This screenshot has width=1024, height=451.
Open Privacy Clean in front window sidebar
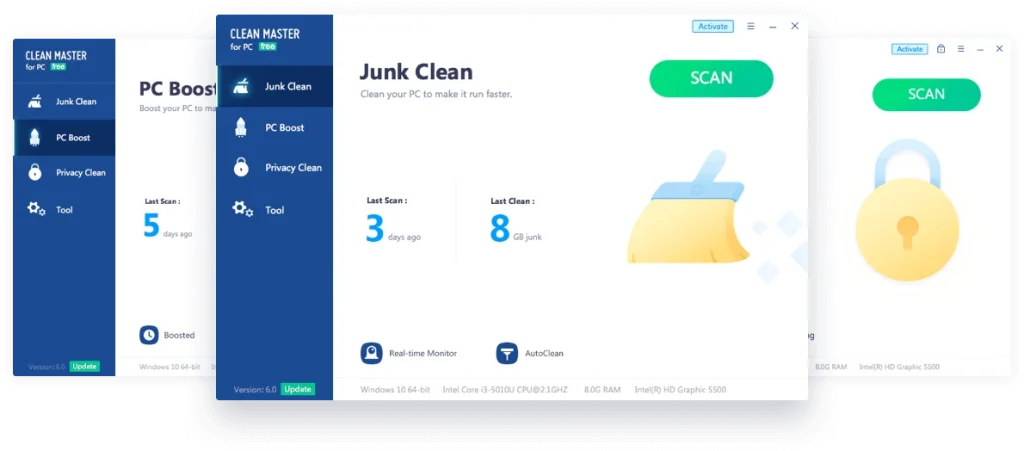tap(274, 168)
